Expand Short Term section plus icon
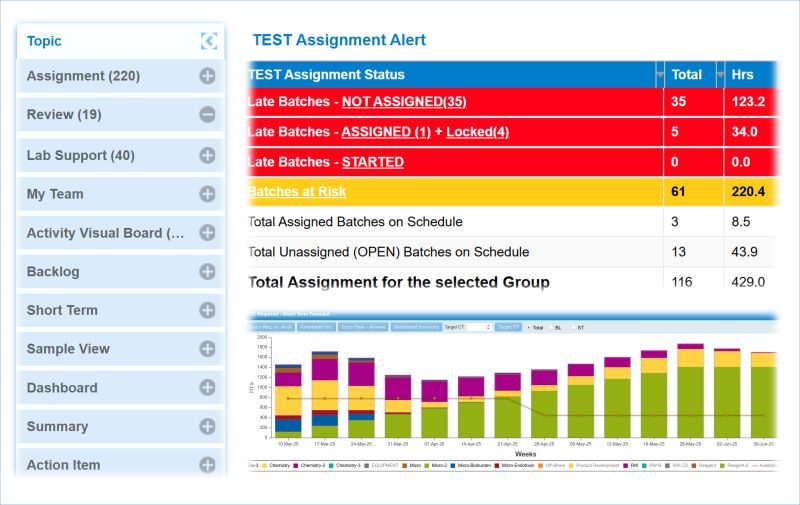Image resolution: width=800 pixels, height=505 pixels. [x=207, y=310]
